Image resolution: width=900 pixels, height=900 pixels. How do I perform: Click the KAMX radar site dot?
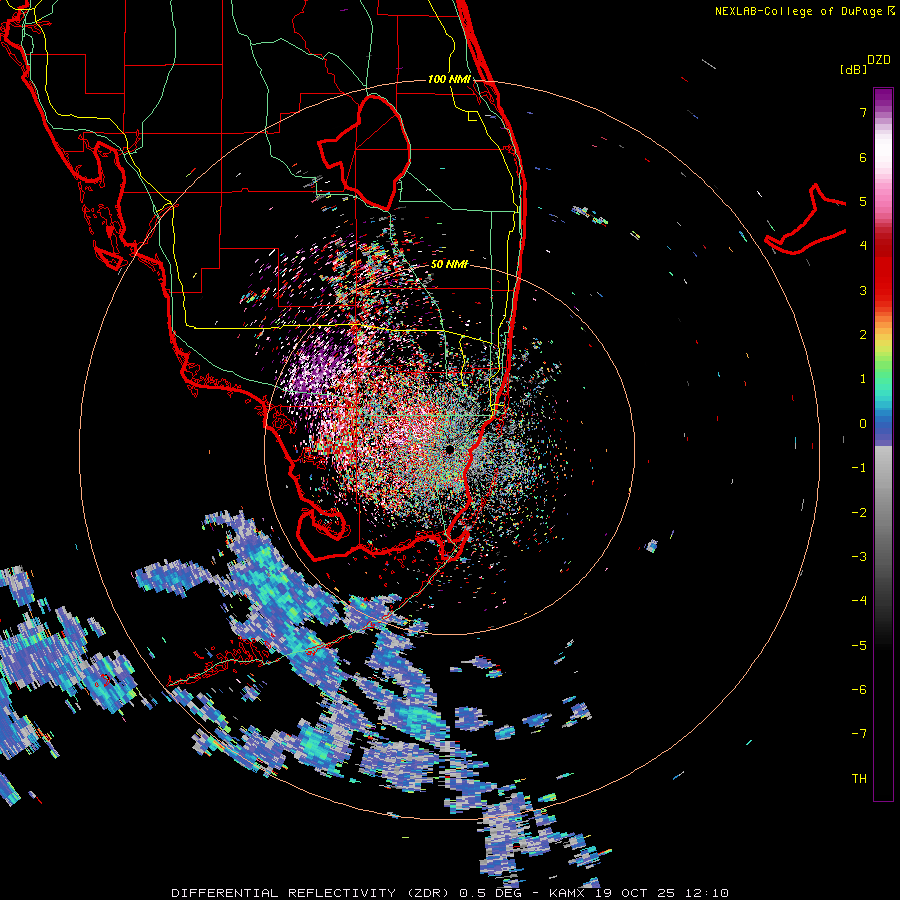(x=449, y=449)
